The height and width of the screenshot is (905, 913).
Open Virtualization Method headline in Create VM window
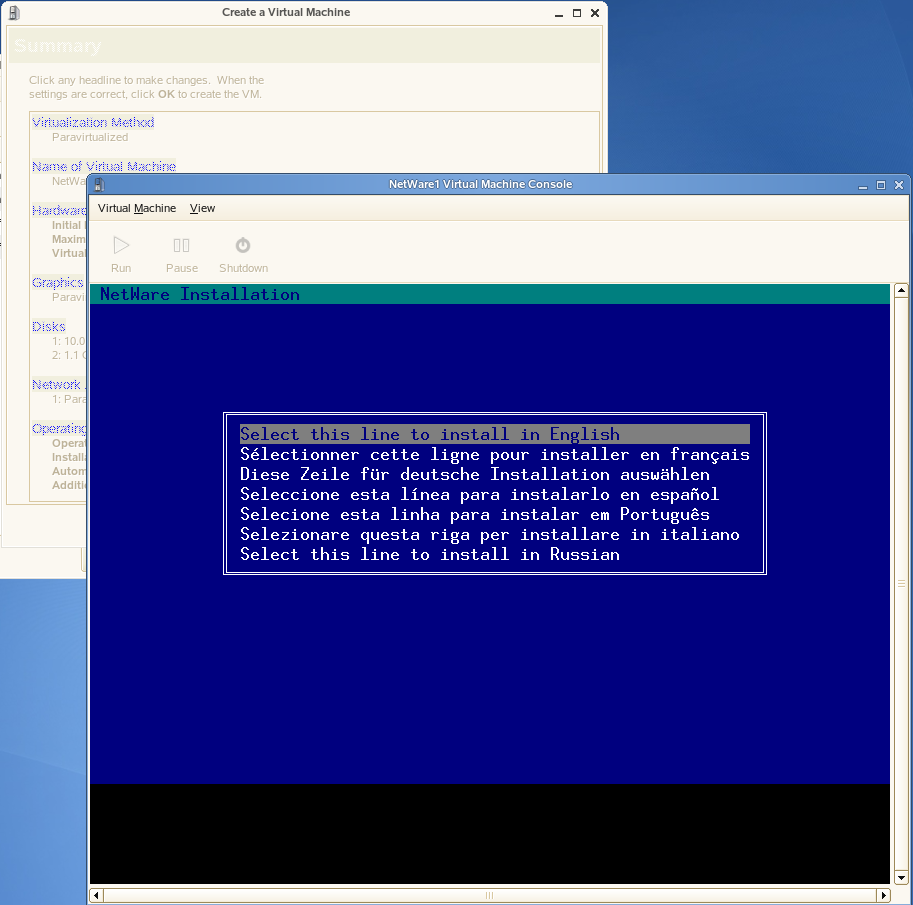pyautogui.click(x=93, y=122)
